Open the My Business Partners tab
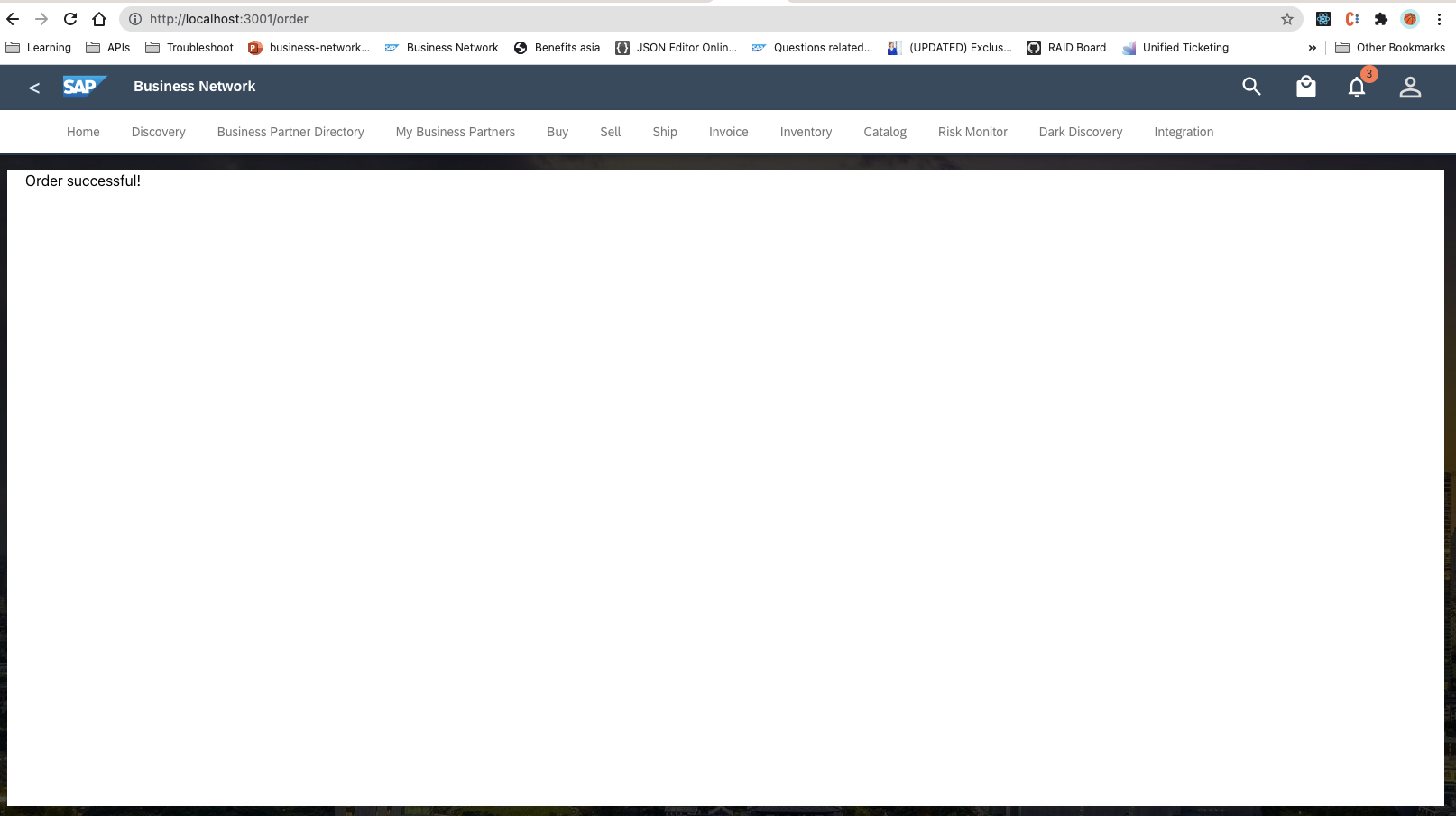This screenshot has width=1456, height=816. (456, 132)
